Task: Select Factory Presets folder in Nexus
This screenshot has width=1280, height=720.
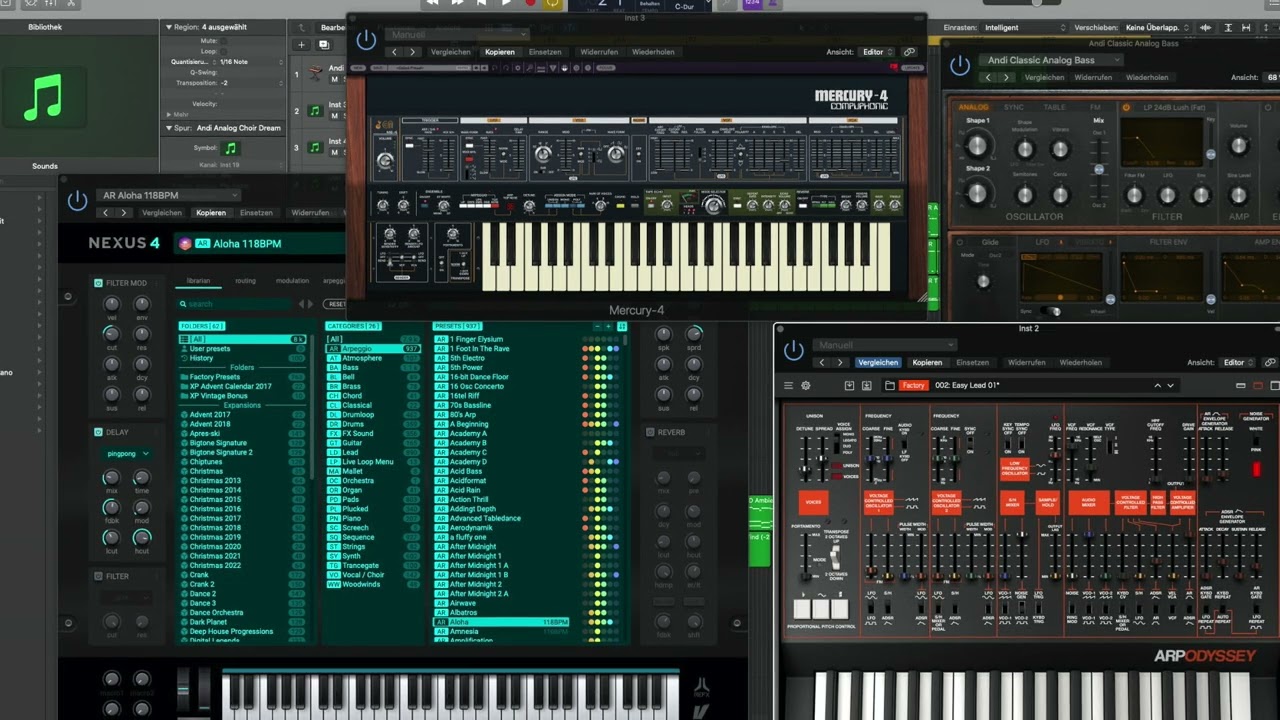Action: (242, 377)
